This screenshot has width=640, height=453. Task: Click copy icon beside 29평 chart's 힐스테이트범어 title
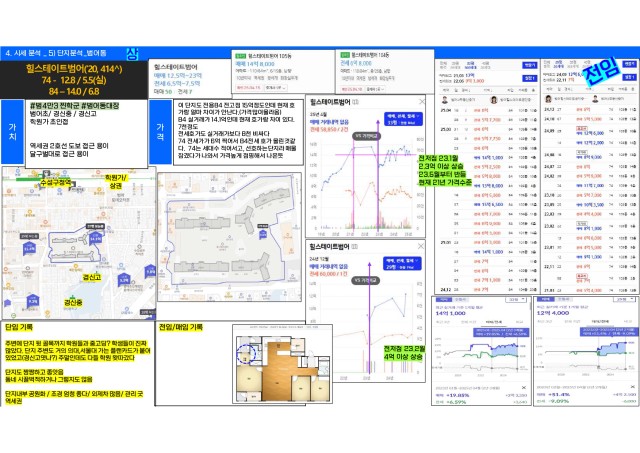pyautogui.click(x=354, y=246)
